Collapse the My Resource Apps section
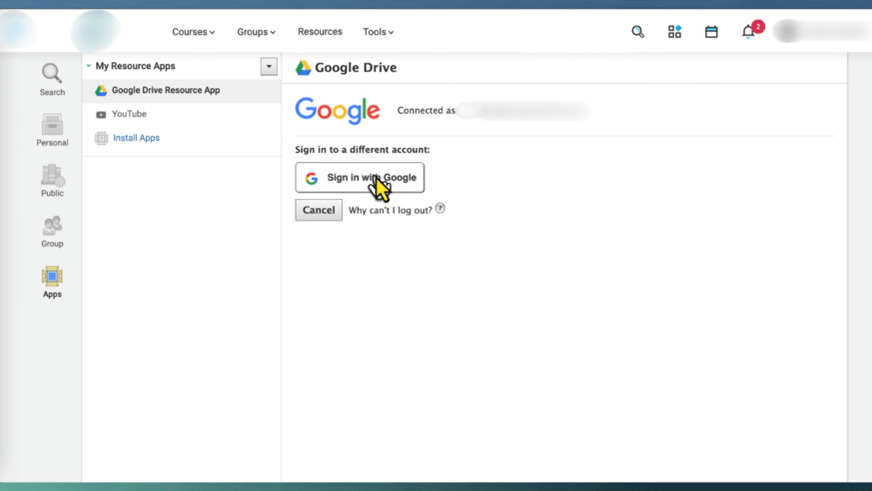 (88, 66)
